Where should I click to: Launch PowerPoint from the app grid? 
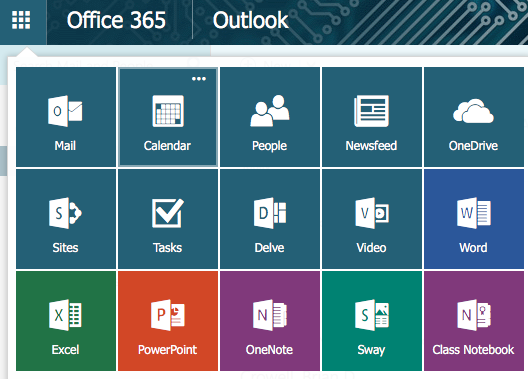click(x=168, y=321)
